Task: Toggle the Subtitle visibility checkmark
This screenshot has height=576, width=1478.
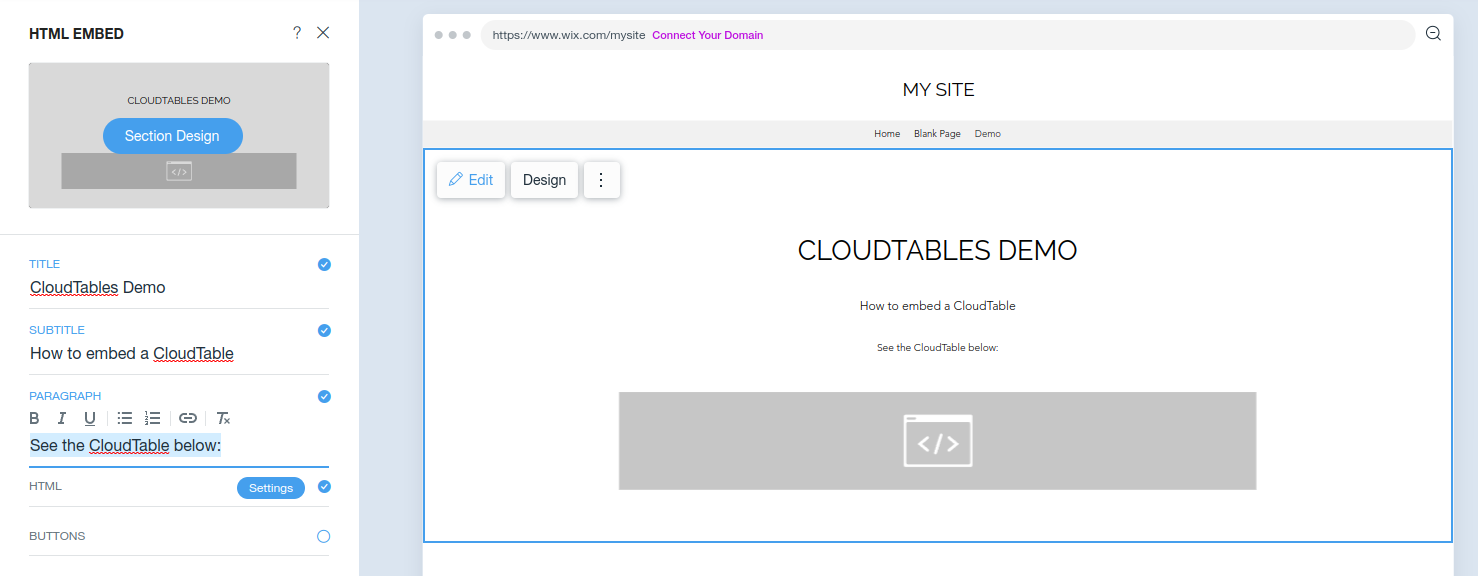Action: (x=324, y=331)
